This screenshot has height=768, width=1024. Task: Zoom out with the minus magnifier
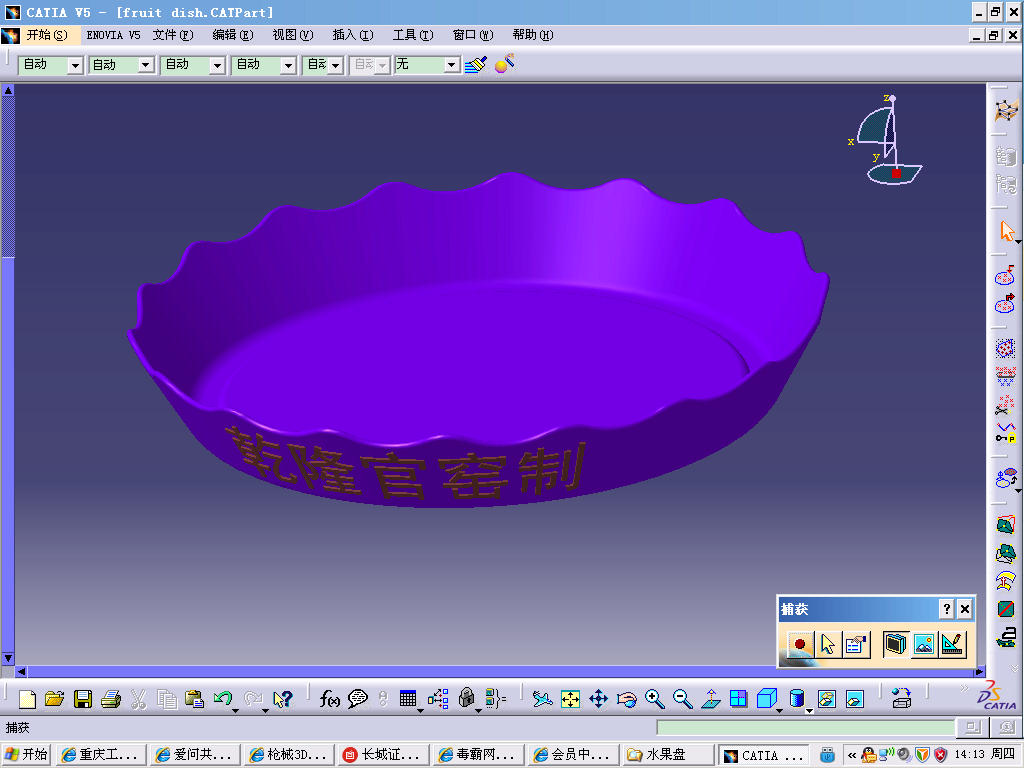click(682, 699)
